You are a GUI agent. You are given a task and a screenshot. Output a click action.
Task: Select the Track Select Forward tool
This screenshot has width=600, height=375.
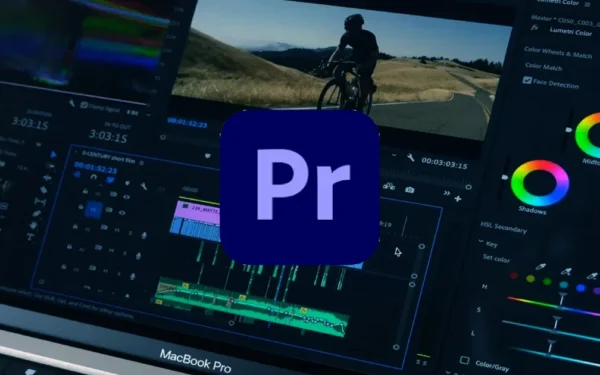click(50, 166)
